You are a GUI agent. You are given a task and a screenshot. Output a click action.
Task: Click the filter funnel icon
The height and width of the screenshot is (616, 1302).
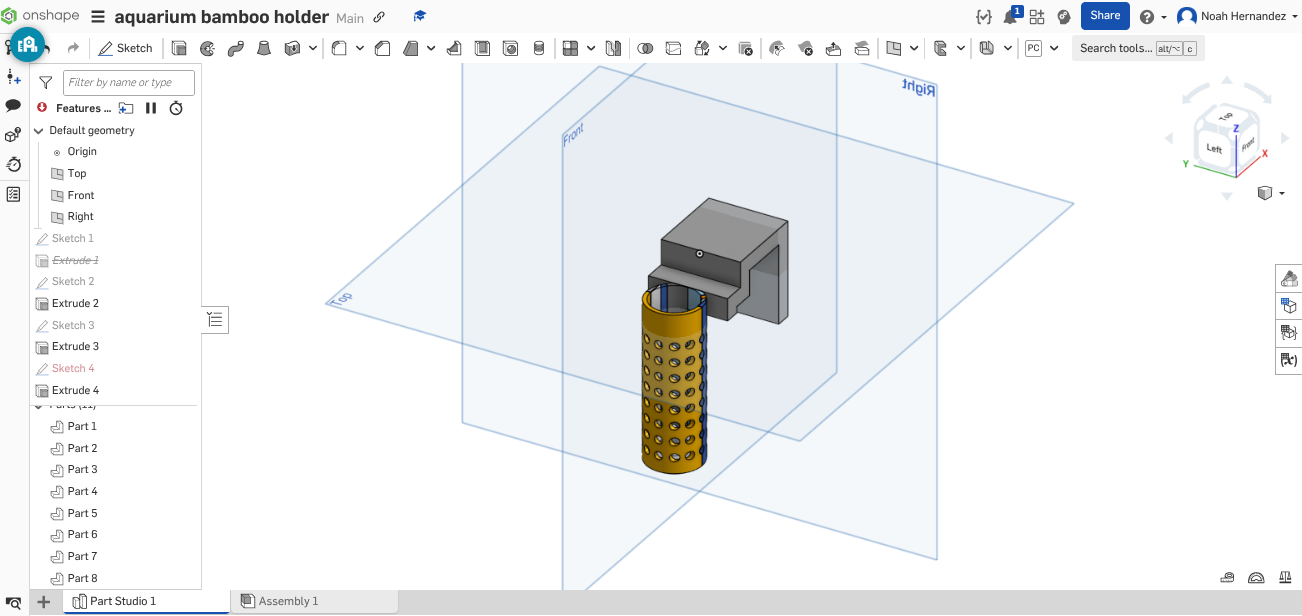click(x=45, y=83)
